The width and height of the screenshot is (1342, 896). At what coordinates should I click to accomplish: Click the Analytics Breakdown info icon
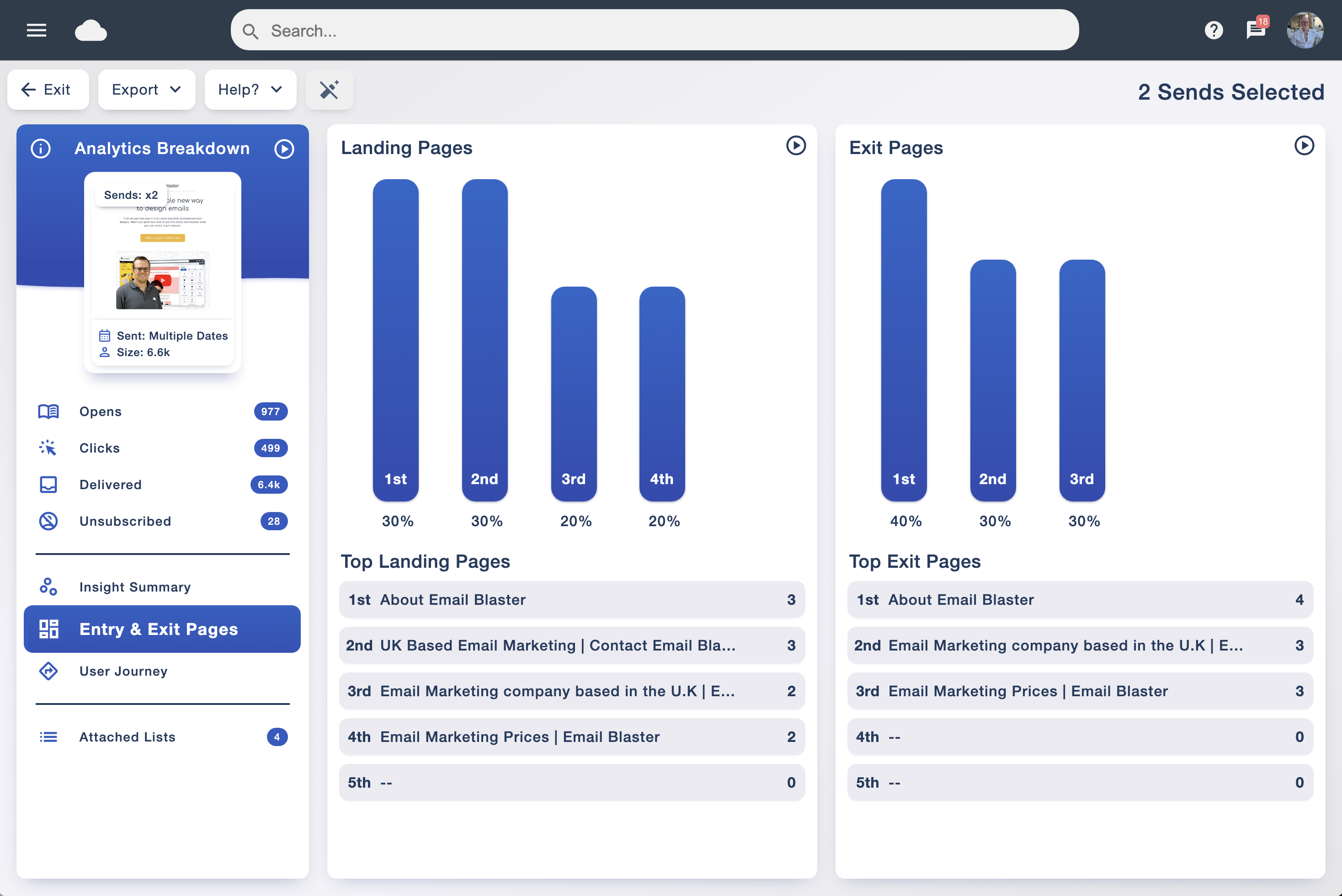(41, 149)
